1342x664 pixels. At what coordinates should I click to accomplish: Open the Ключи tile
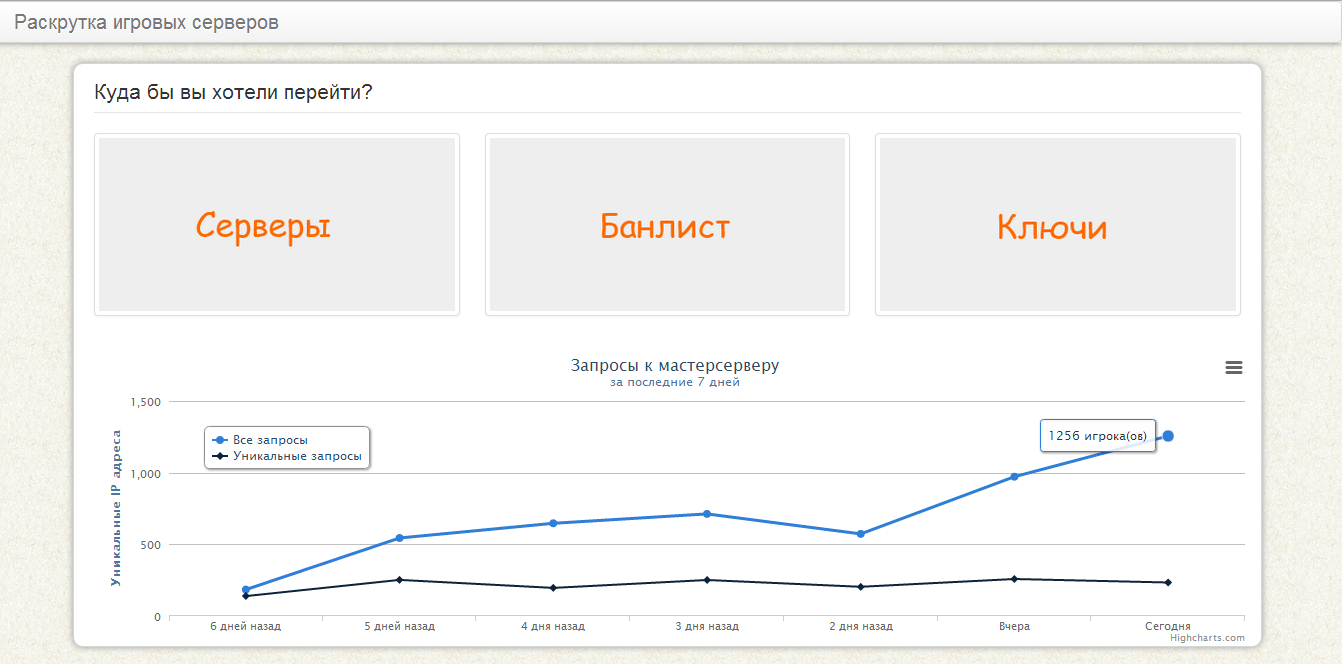coord(1058,224)
